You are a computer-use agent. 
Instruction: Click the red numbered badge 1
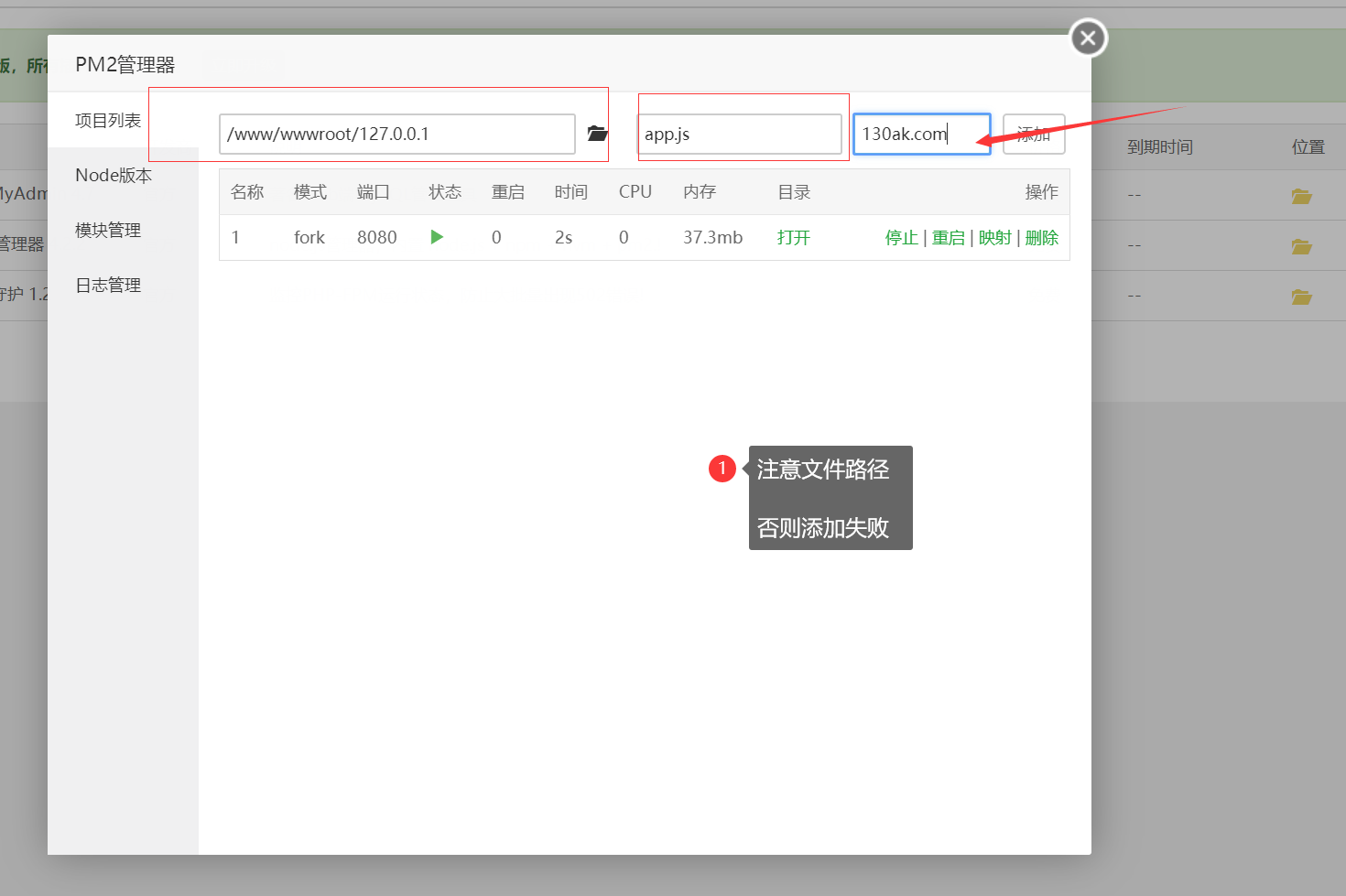click(722, 469)
